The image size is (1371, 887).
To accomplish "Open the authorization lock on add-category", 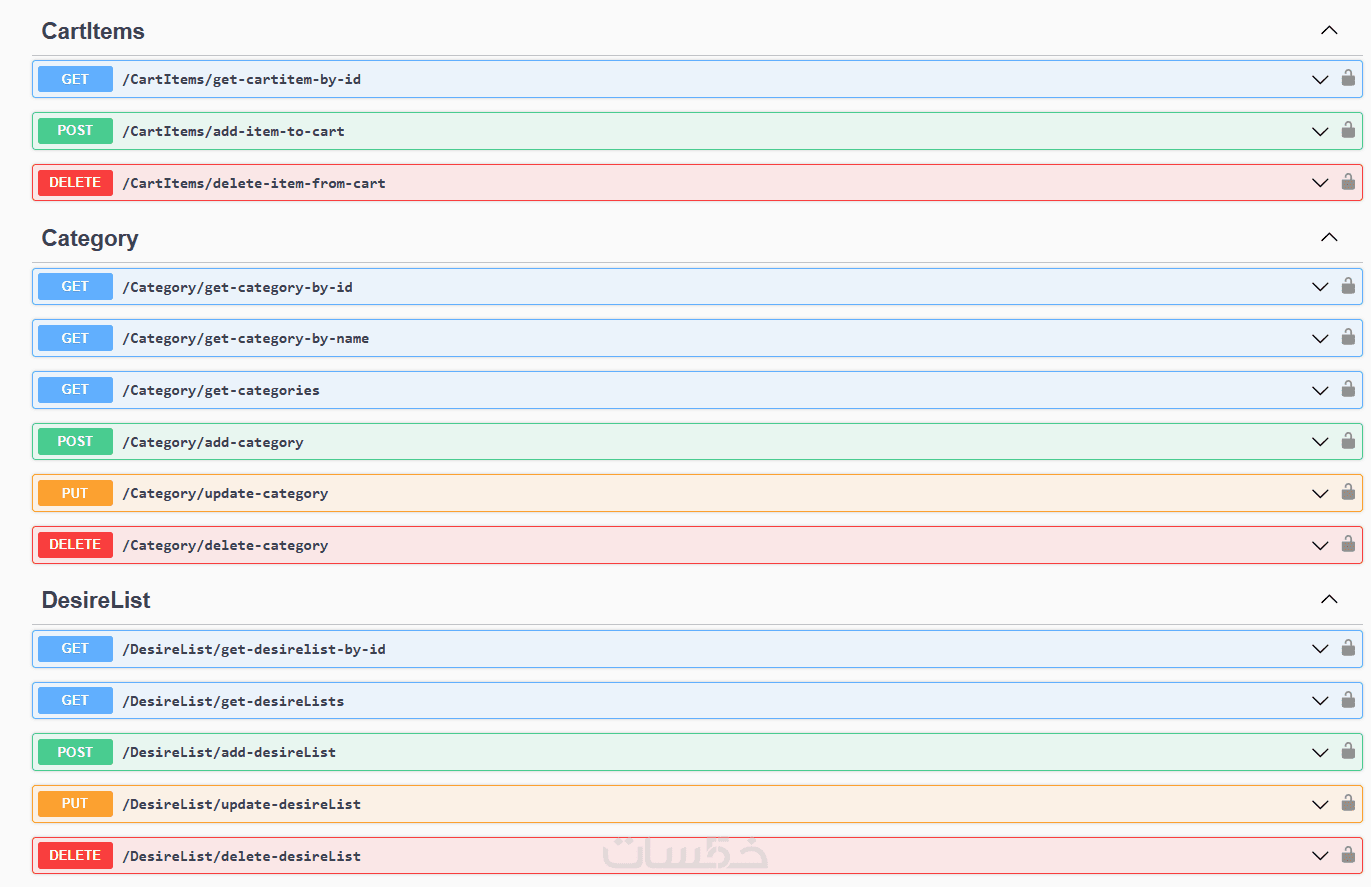I will tap(1348, 441).
